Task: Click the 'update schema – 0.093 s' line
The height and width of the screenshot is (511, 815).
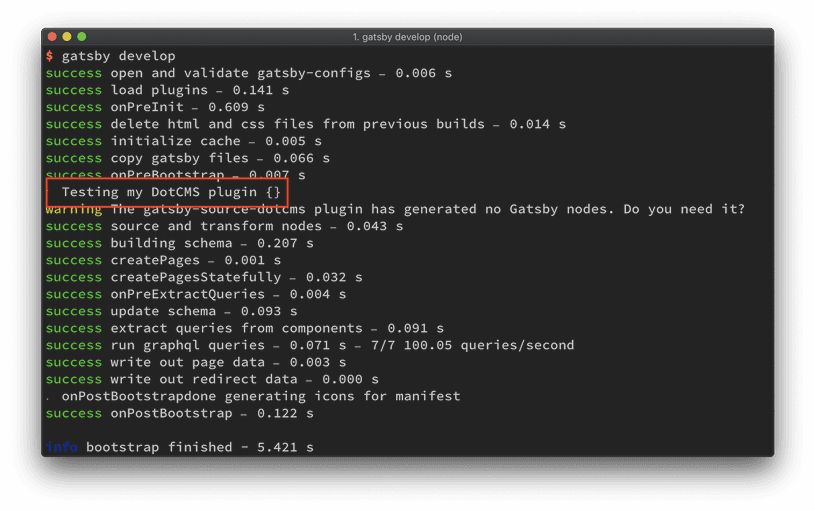Action: [x=172, y=311]
